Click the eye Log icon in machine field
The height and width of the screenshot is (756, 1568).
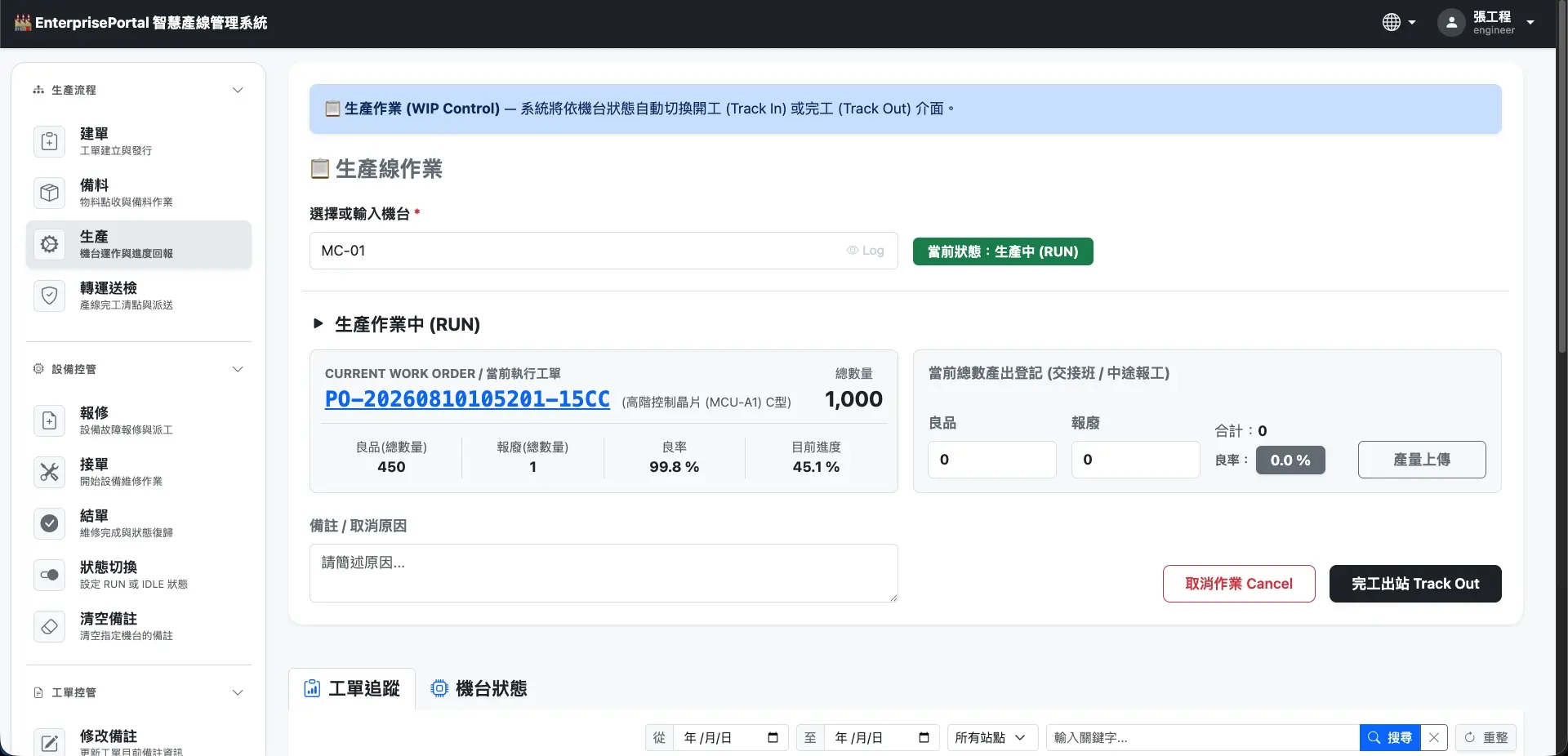pyautogui.click(x=853, y=251)
